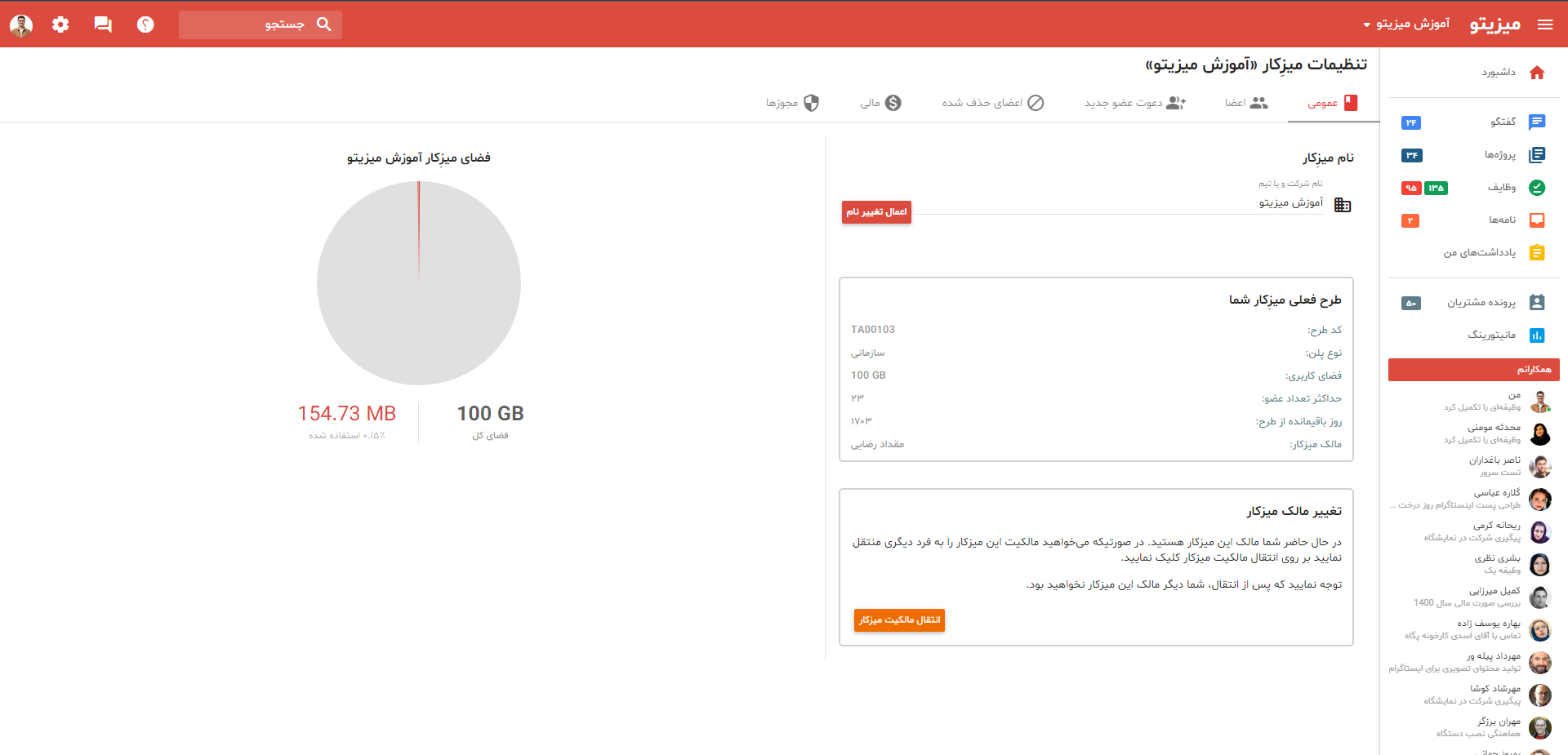Select coworker ناصر باغاران
The image size is (1568, 755).
point(1473,466)
